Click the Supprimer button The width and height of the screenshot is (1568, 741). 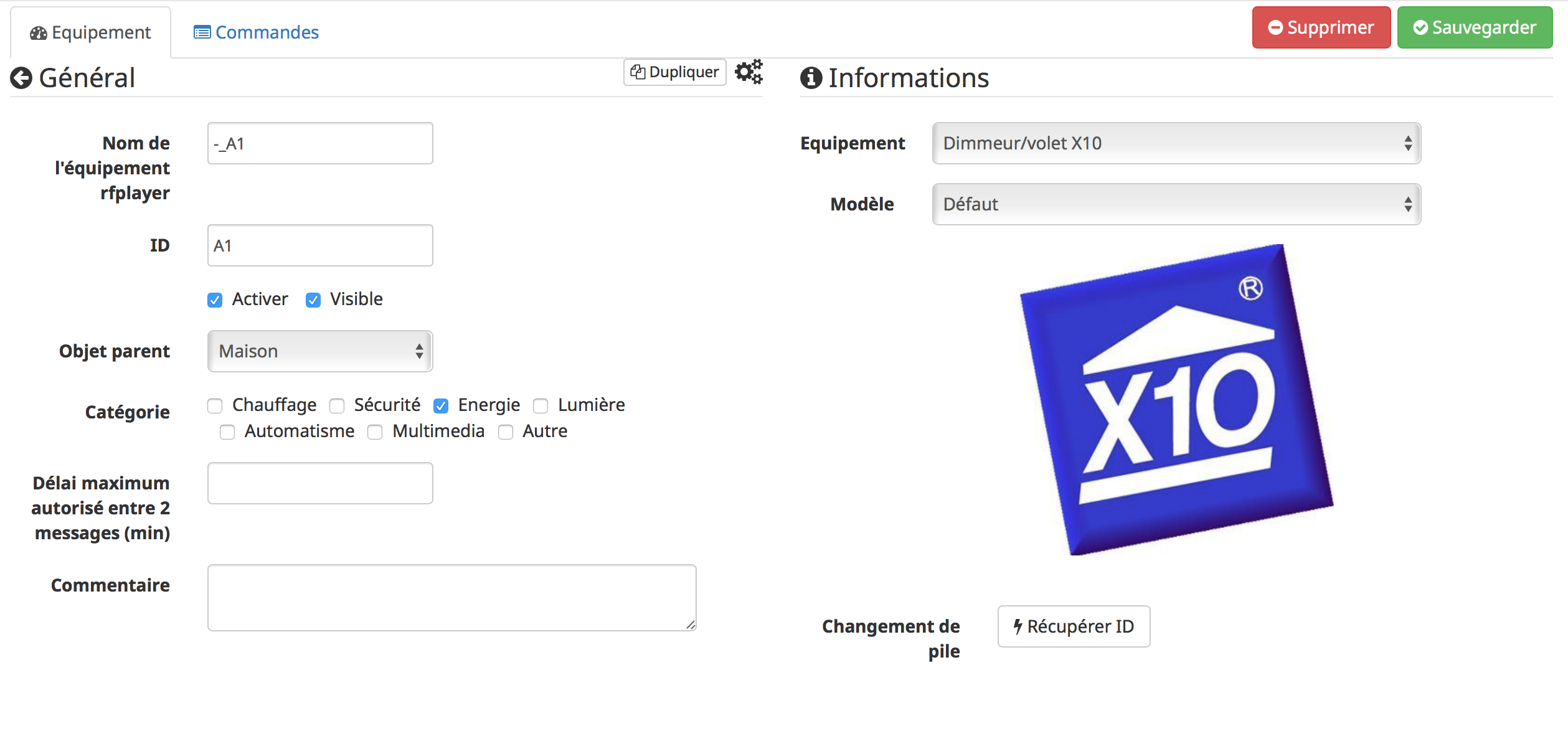click(1321, 27)
